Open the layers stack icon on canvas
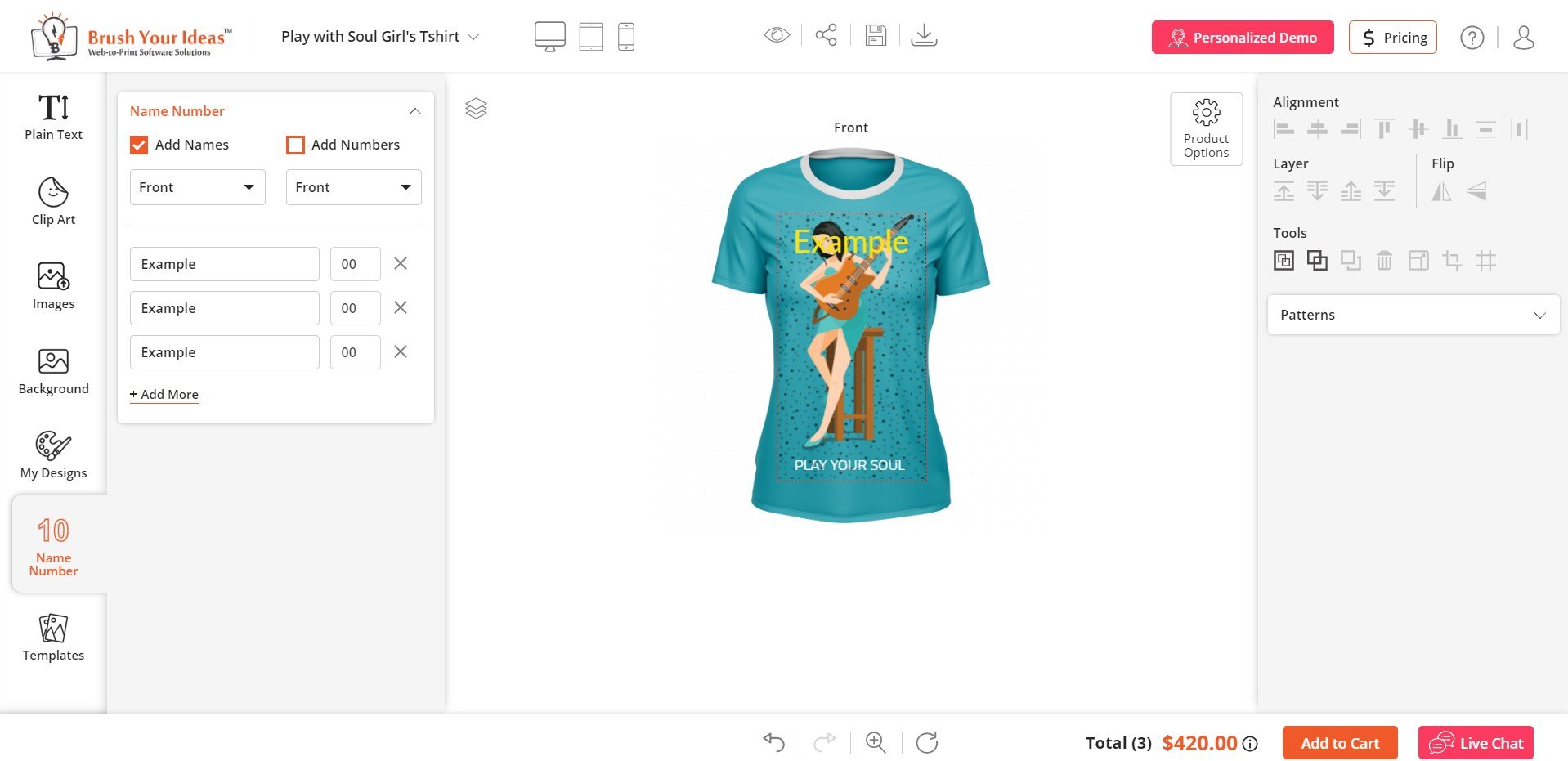Screen dimensions: 1568x761 pos(476,108)
